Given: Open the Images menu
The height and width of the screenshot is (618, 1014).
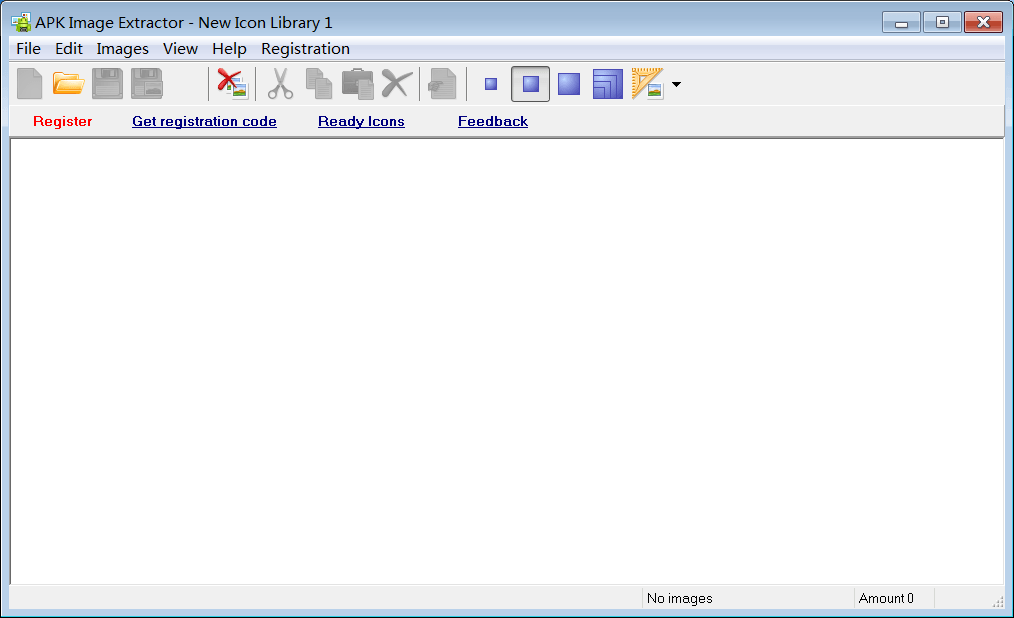Looking at the screenshot, I should (x=122, y=49).
